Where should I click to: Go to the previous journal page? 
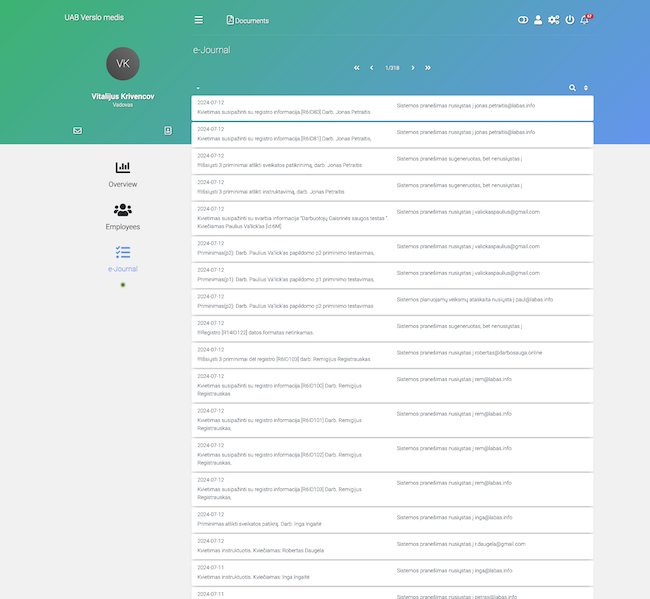point(371,68)
